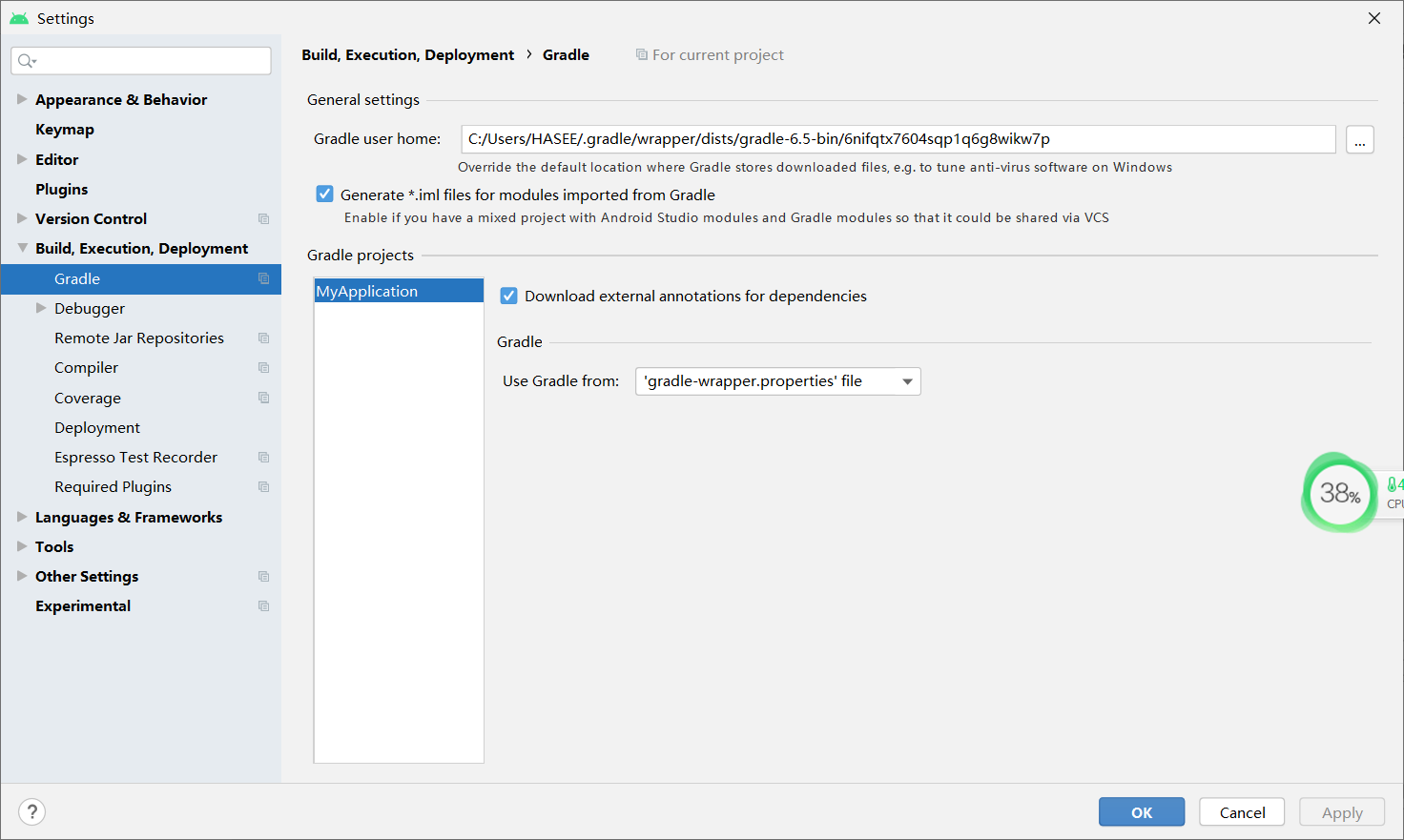
Task: Click the settings icon beside Version Control
Action: [x=263, y=218]
